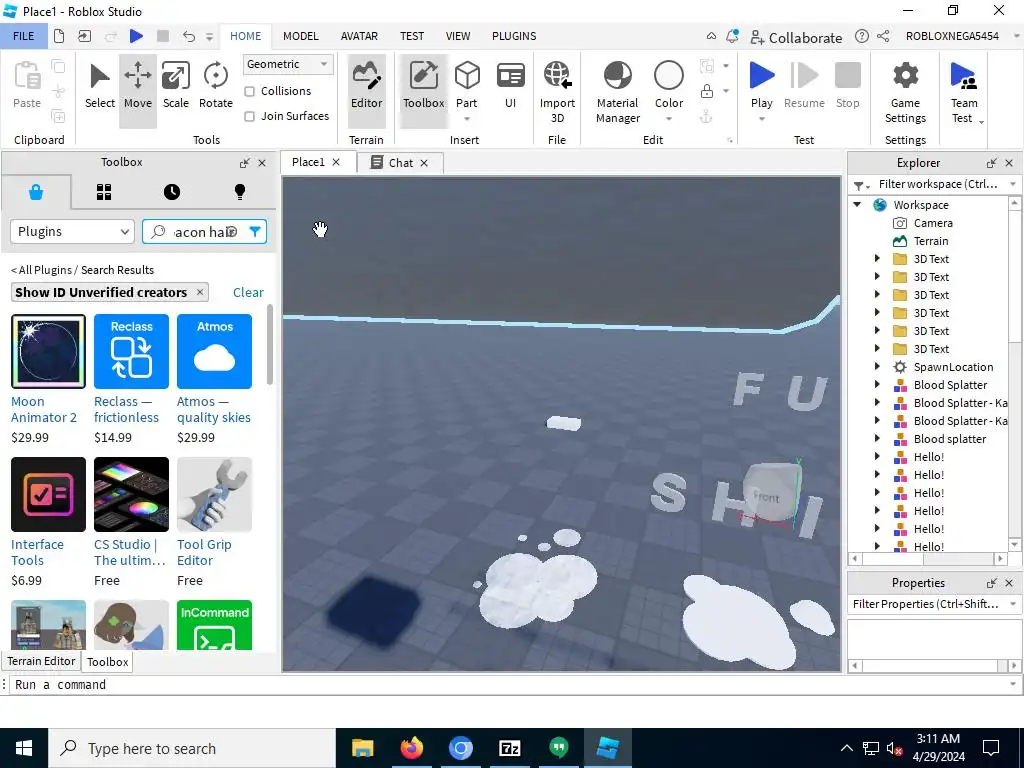
Task: Expand the SpawnLocation node
Action: [877, 366]
